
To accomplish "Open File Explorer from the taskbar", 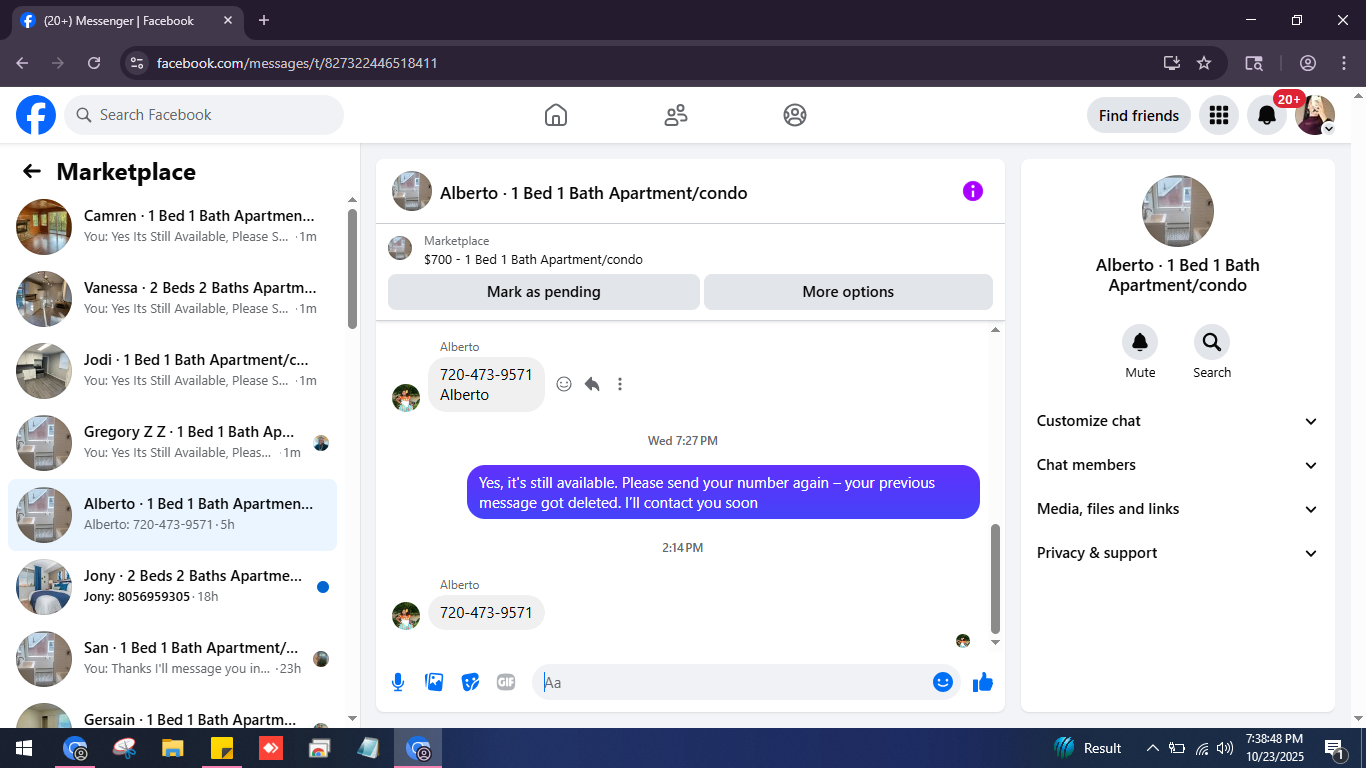I will [173, 748].
